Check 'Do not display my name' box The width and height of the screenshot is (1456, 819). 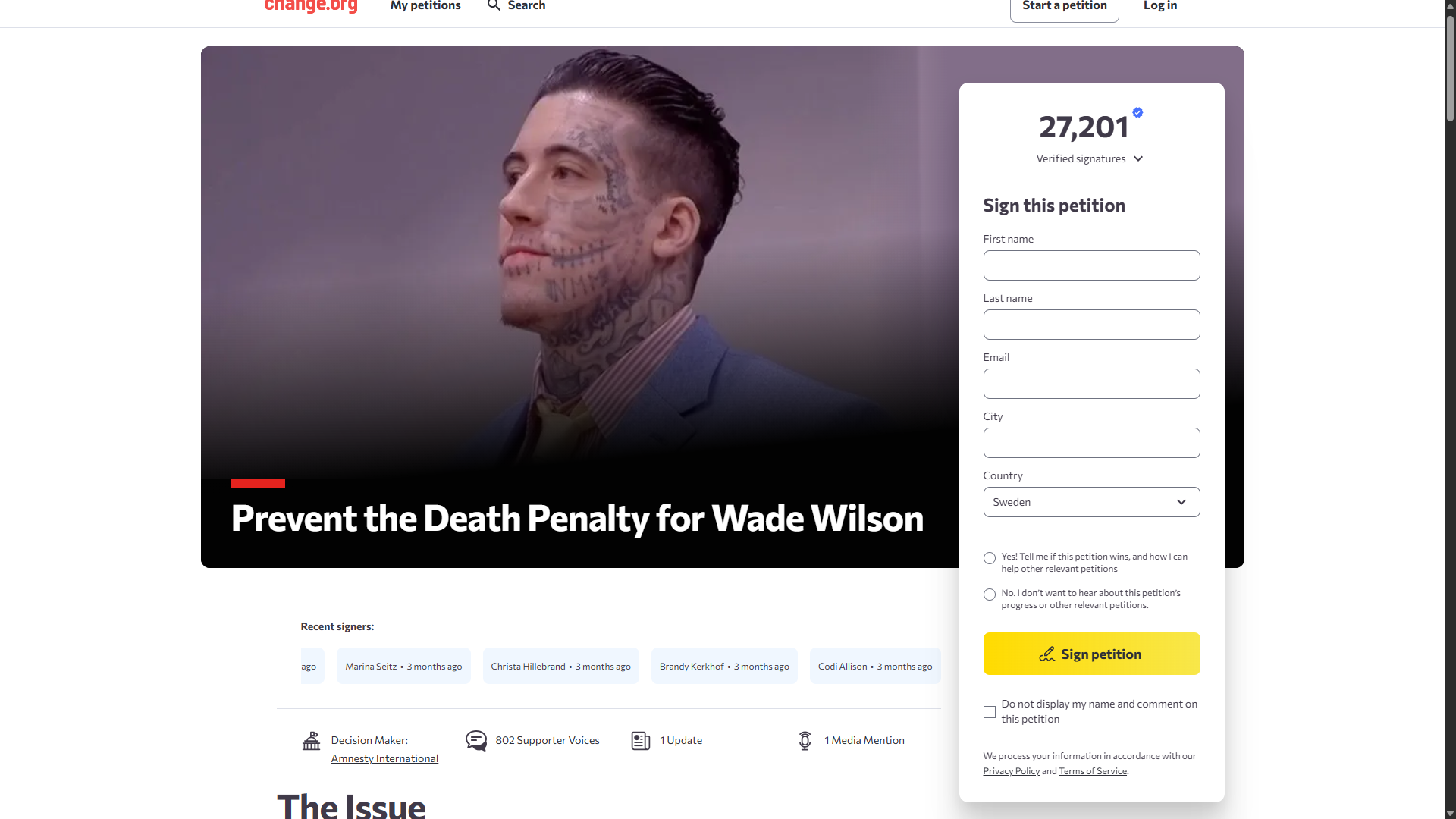pos(990,712)
